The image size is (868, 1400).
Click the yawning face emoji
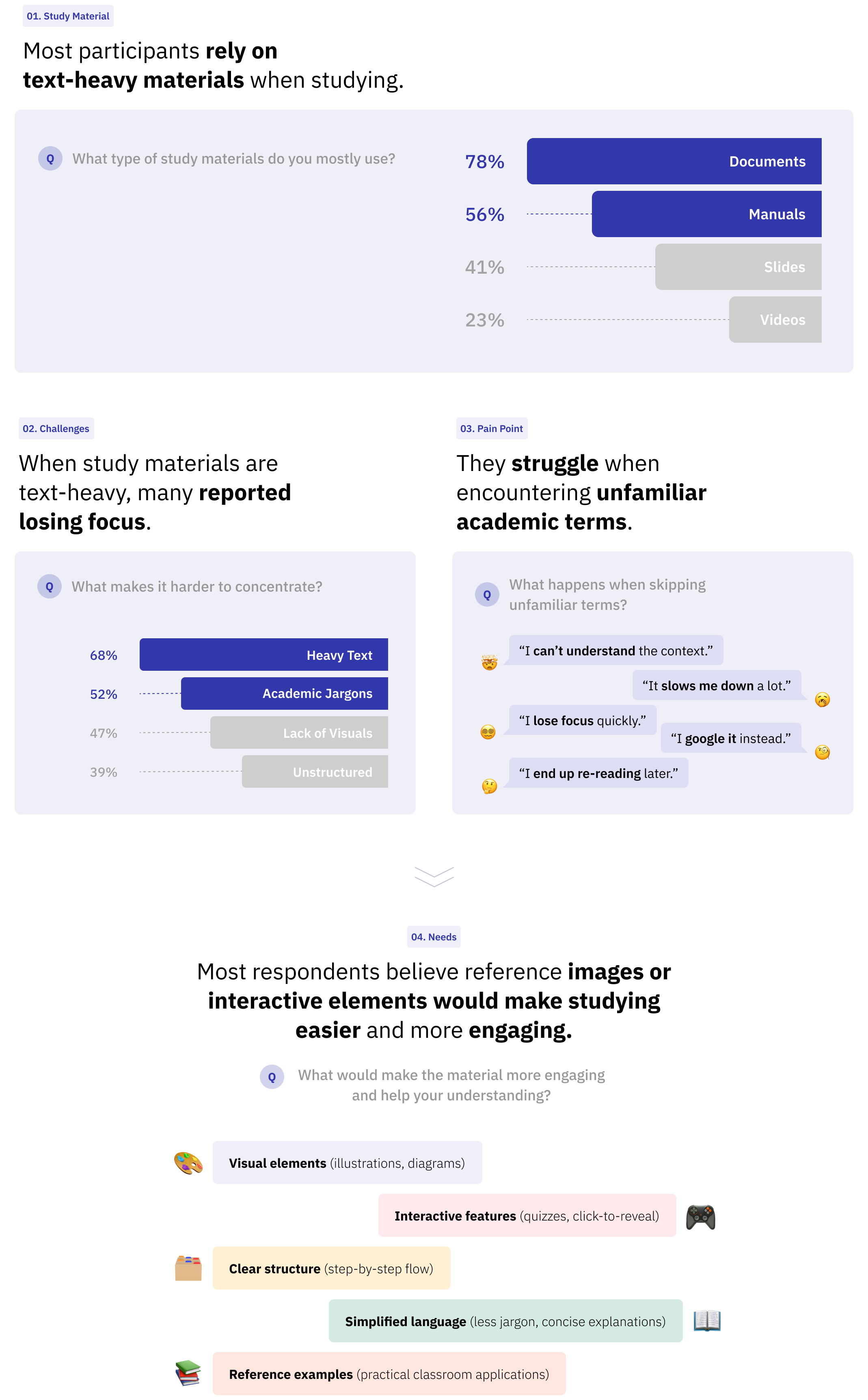click(x=822, y=699)
